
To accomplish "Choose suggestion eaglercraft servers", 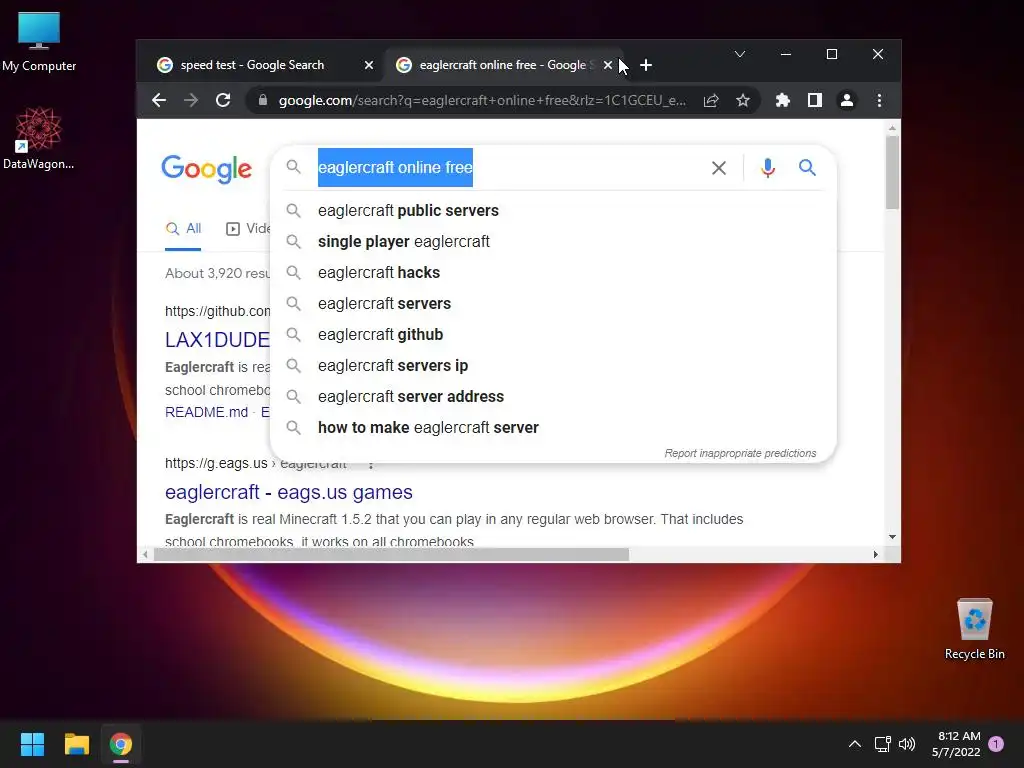I will tap(552, 304).
